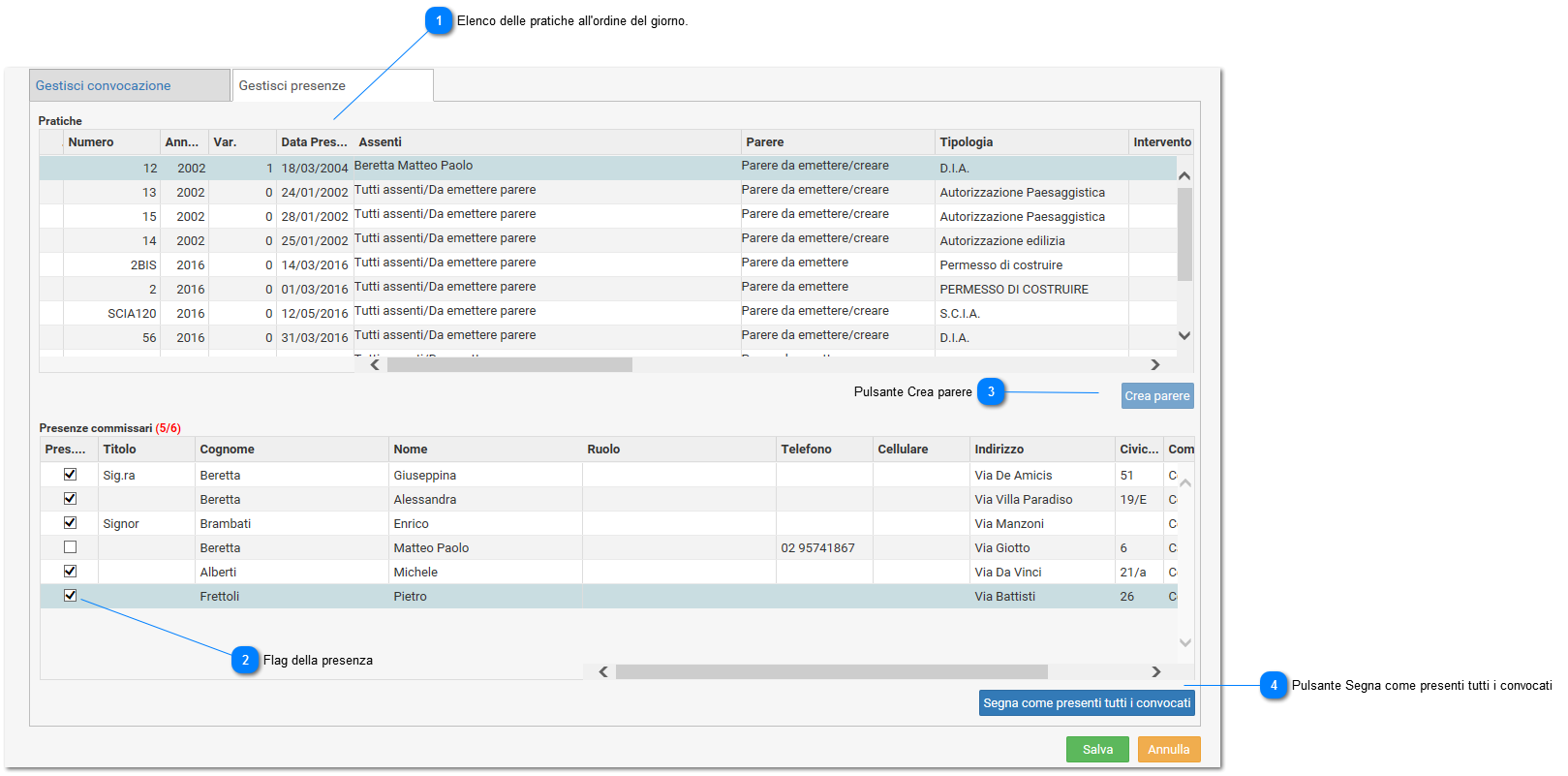Click the Ruolo column header

(x=679, y=449)
